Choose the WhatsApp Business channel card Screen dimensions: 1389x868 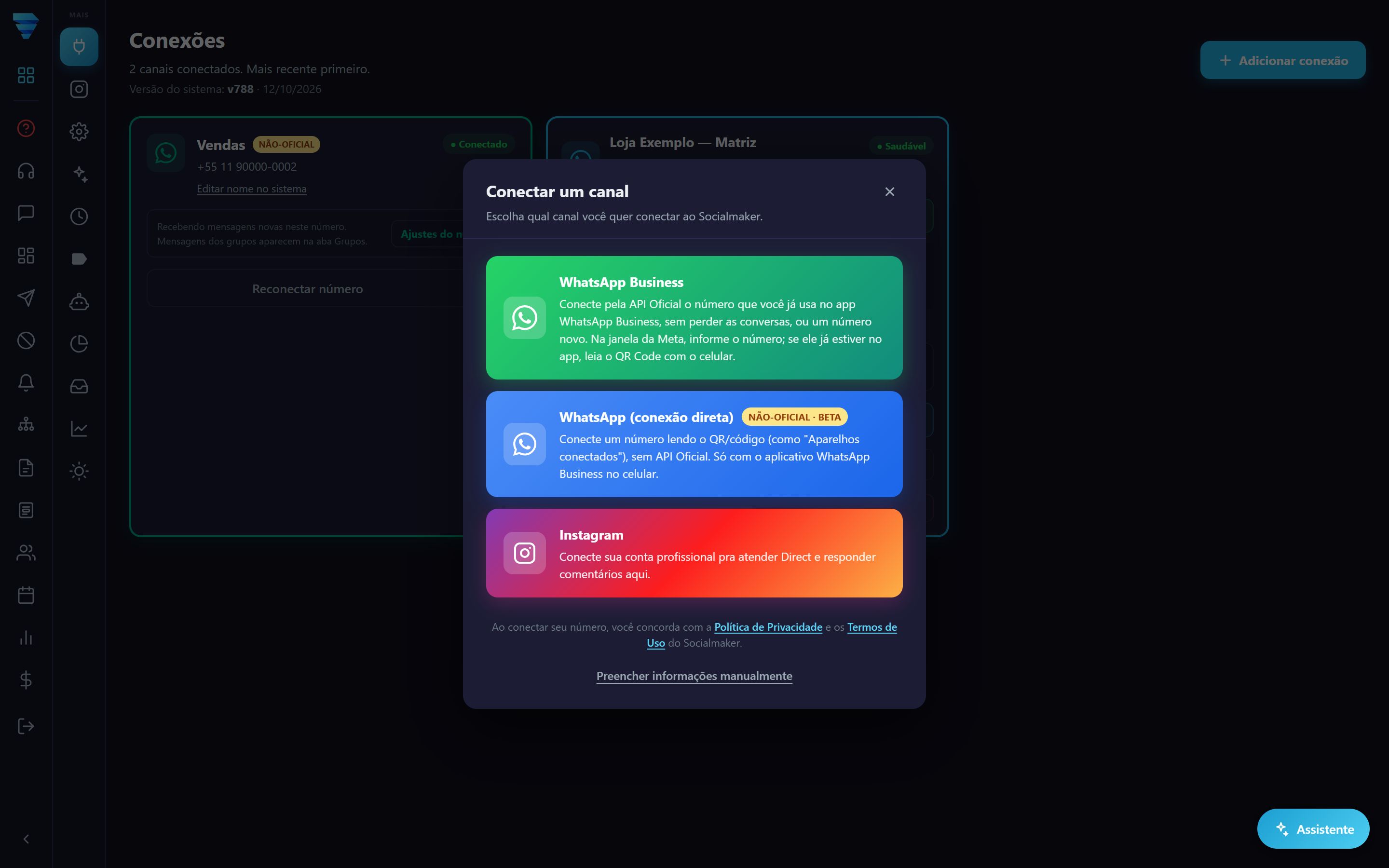694,317
